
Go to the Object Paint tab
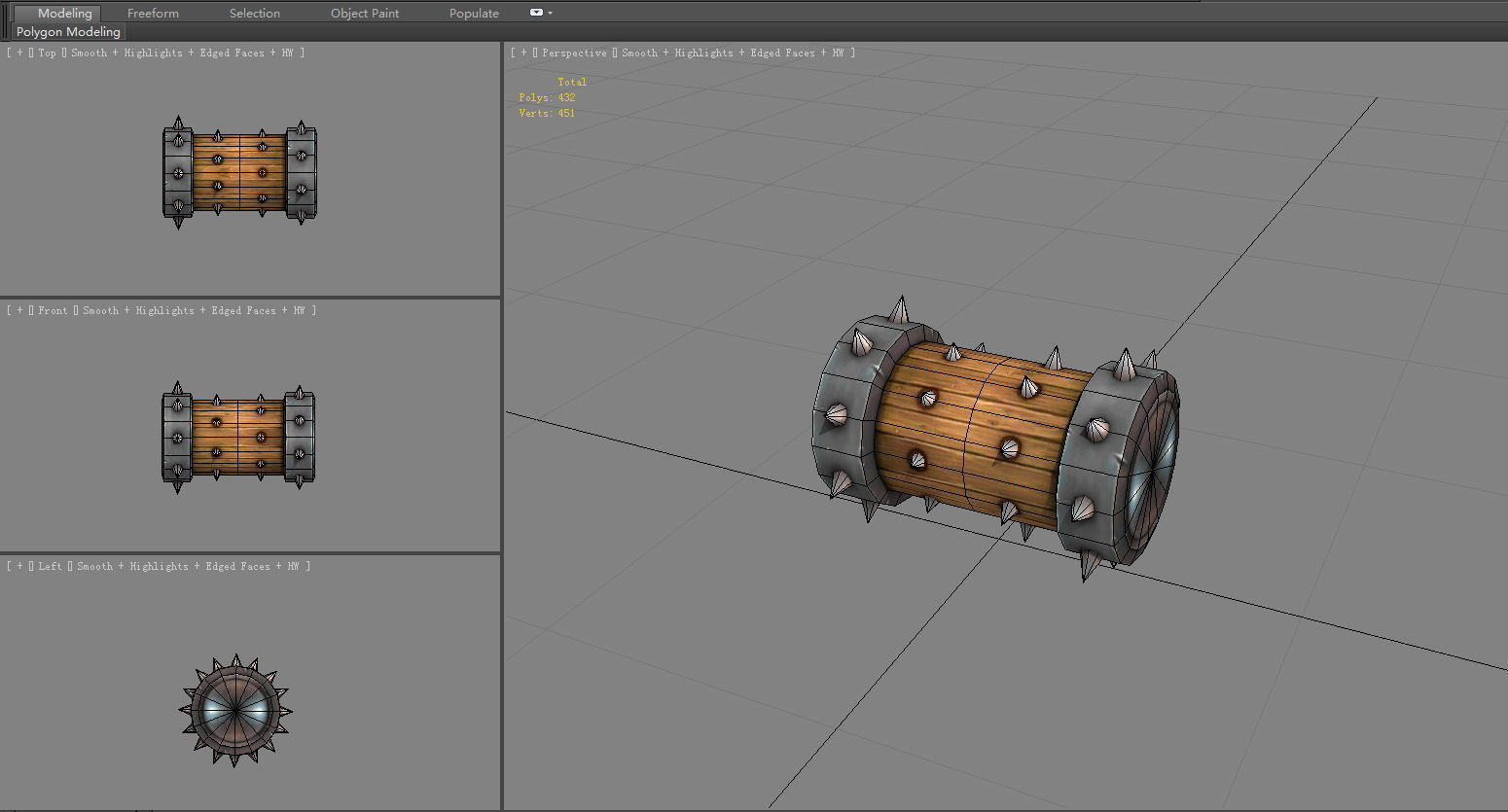(x=365, y=14)
